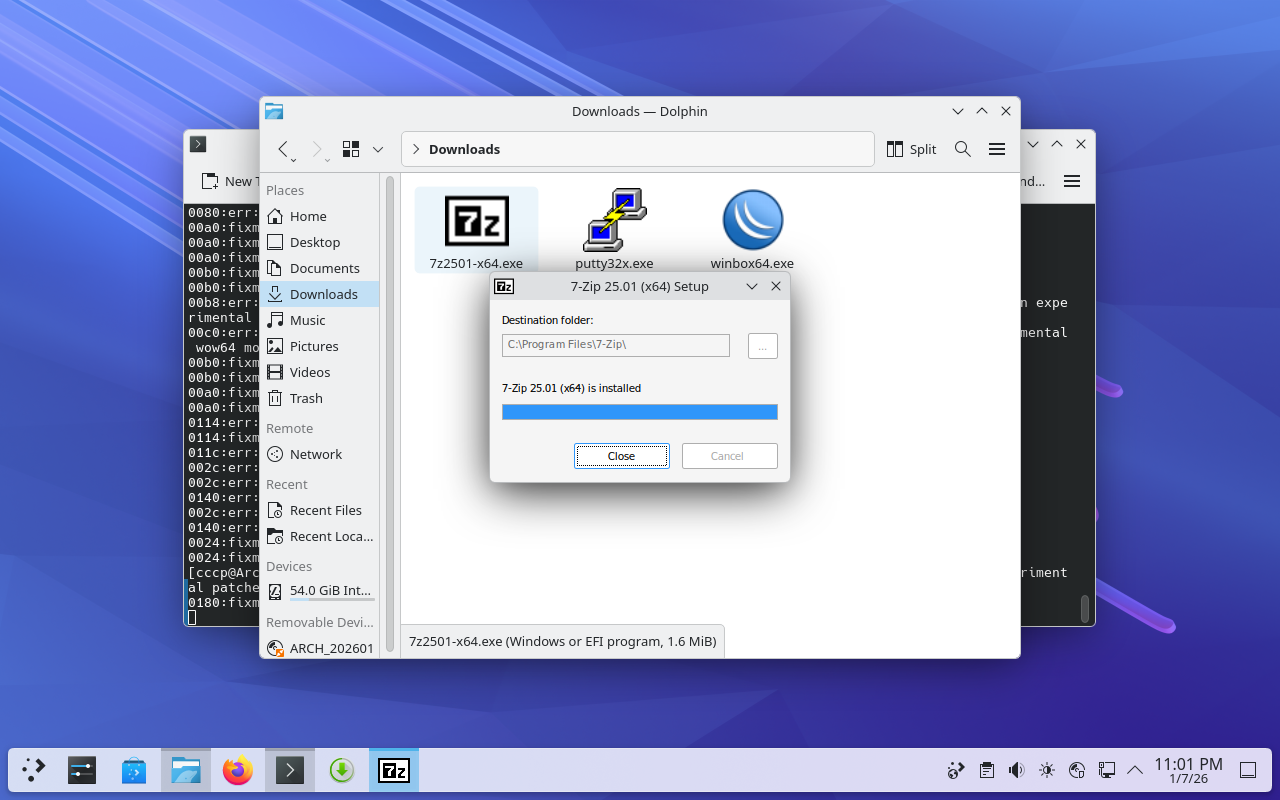Screen dimensions: 1280x800
Task: Toggle Split view in Dolphin
Action: [x=911, y=149]
